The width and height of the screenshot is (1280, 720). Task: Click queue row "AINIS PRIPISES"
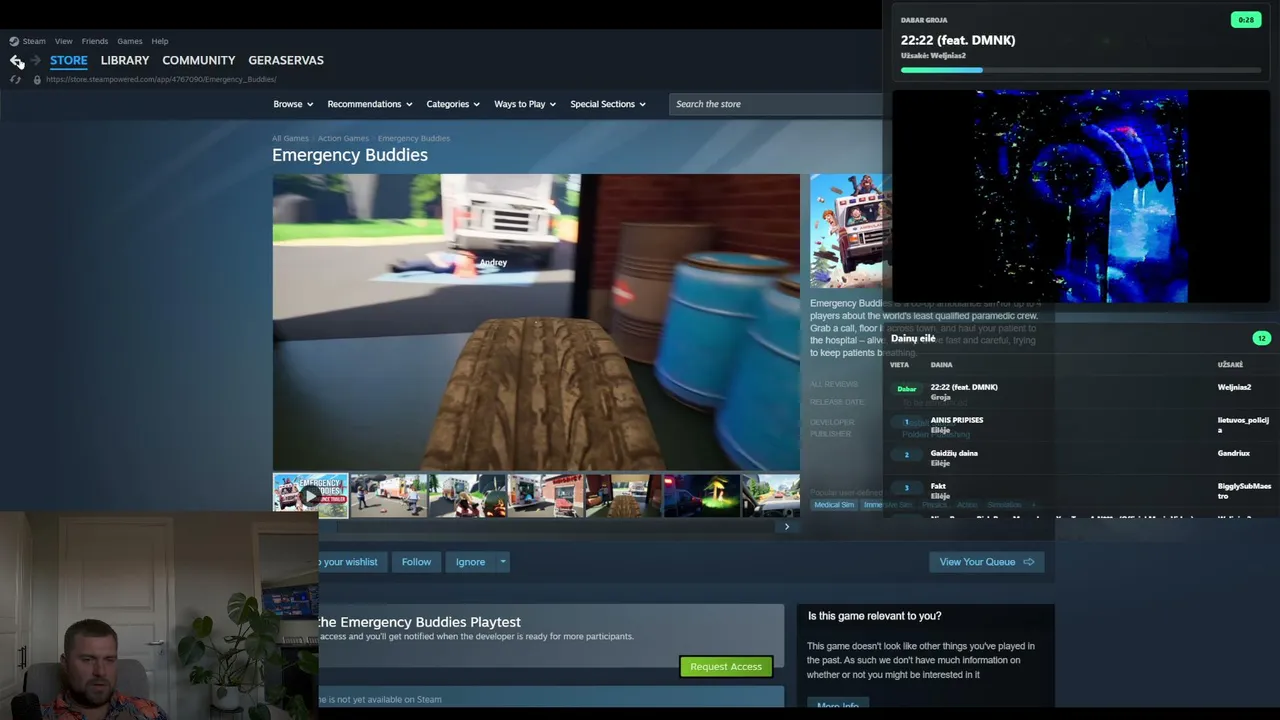[1081, 425]
